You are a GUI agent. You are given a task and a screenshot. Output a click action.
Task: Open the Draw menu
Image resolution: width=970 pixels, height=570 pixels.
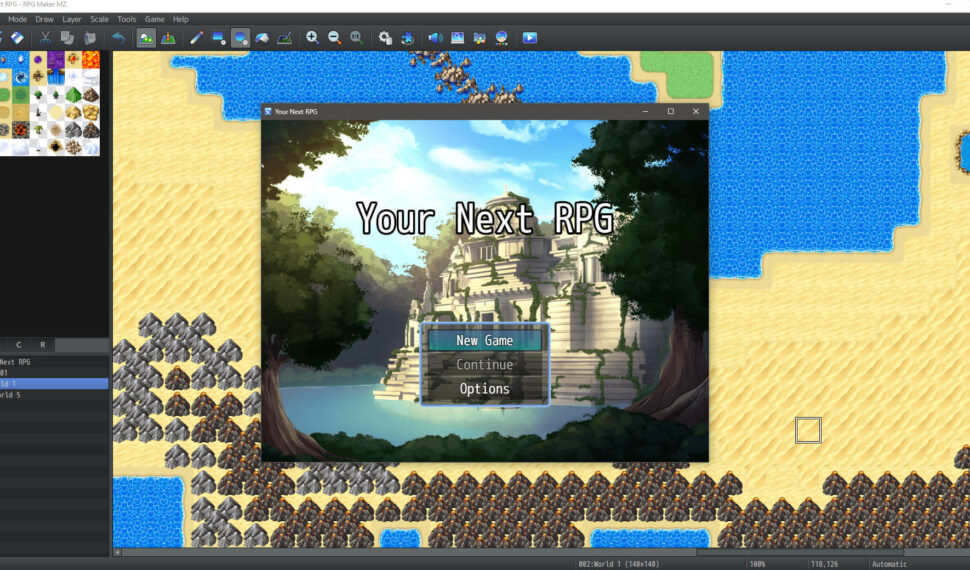click(45, 19)
